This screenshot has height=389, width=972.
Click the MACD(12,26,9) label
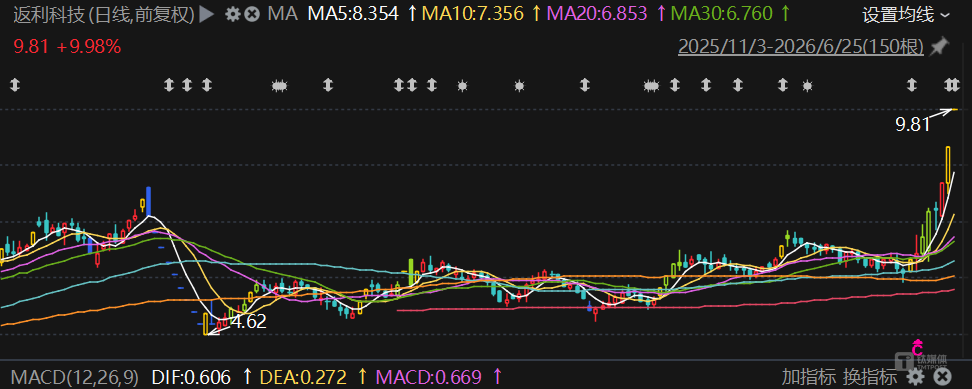(74, 376)
